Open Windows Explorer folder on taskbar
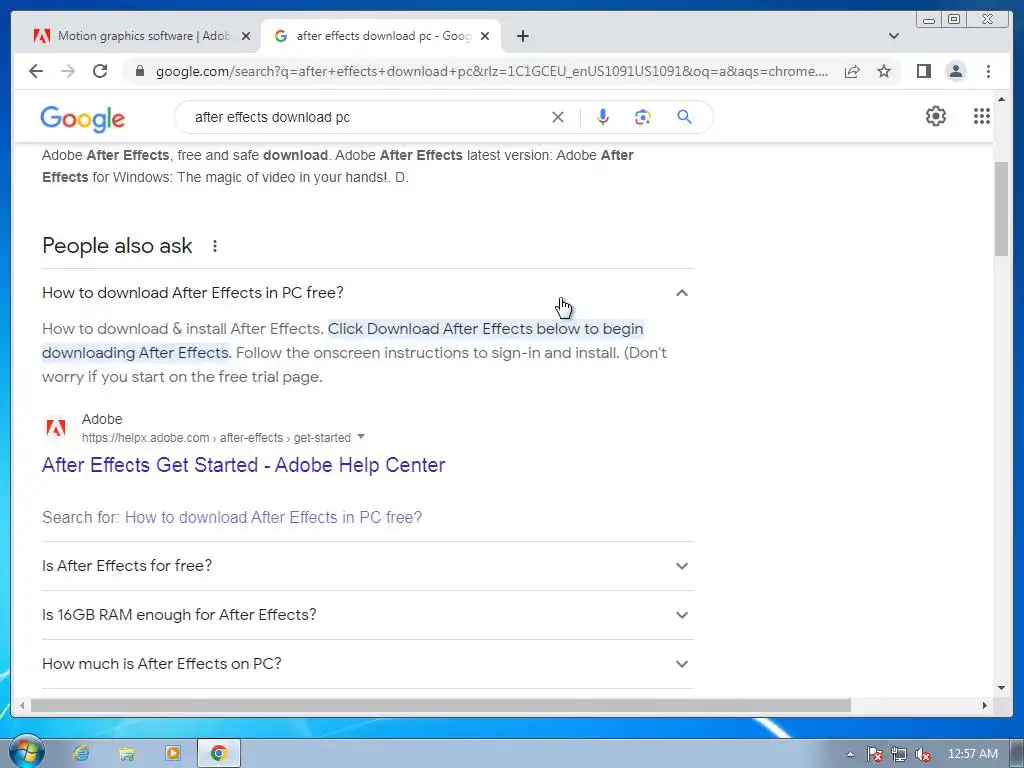1024x768 pixels. (127, 754)
